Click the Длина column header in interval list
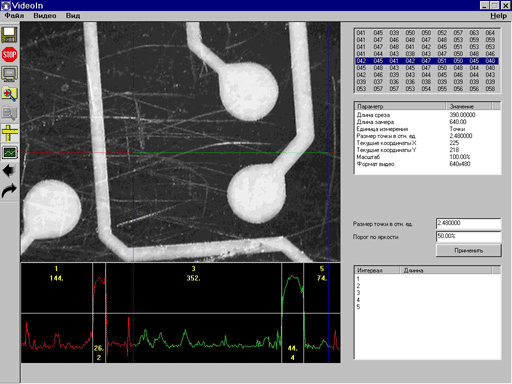 [x=446, y=270]
